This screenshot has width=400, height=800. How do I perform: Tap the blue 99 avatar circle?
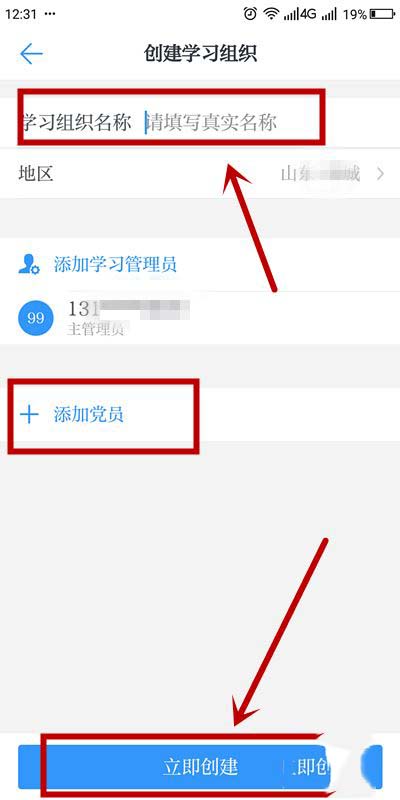point(35,318)
